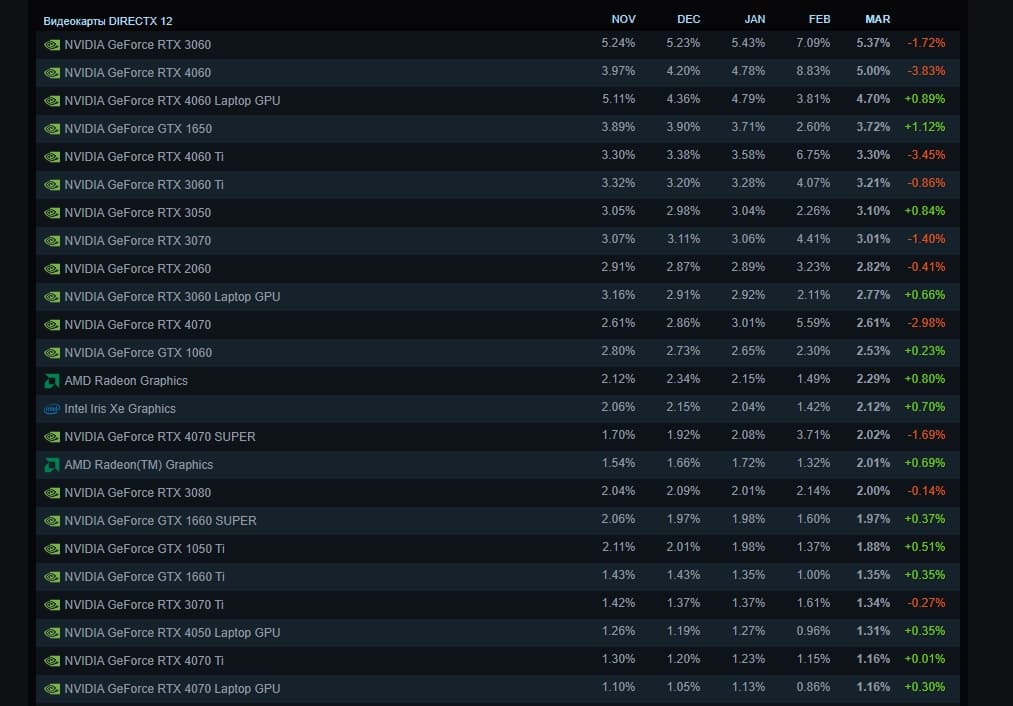
Task: Open the NVIDIA GeForce RTX 4060 row
Action: coord(137,73)
